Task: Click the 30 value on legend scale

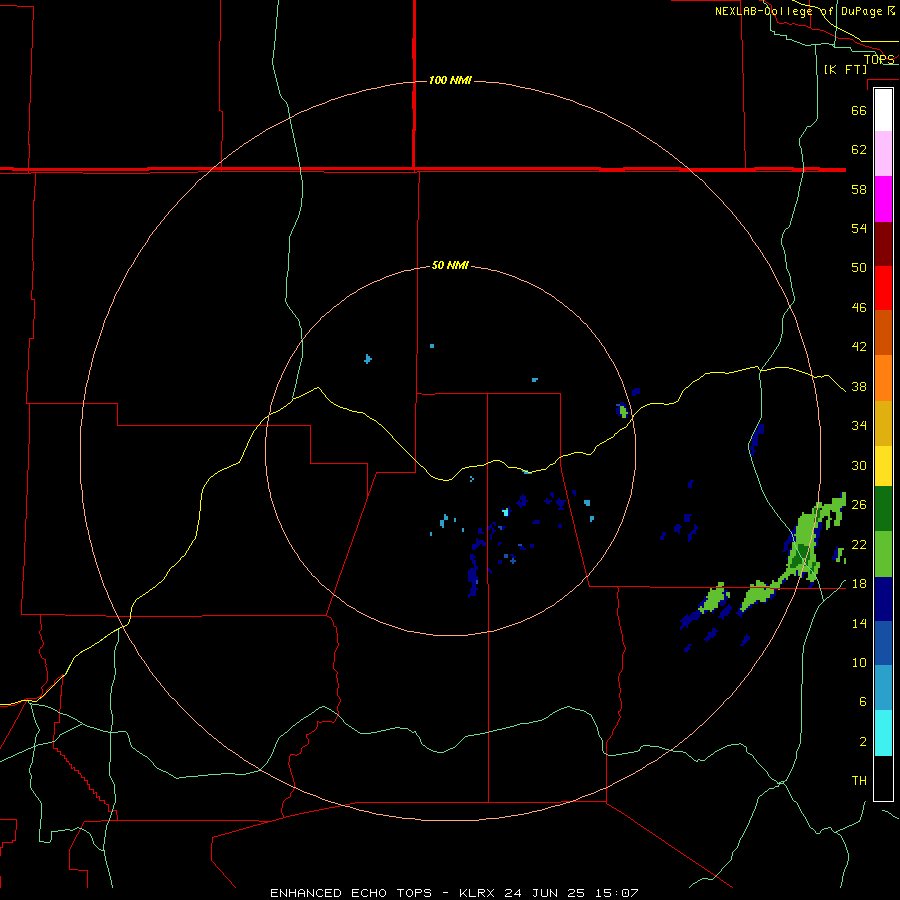Action: click(x=859, y=465)
